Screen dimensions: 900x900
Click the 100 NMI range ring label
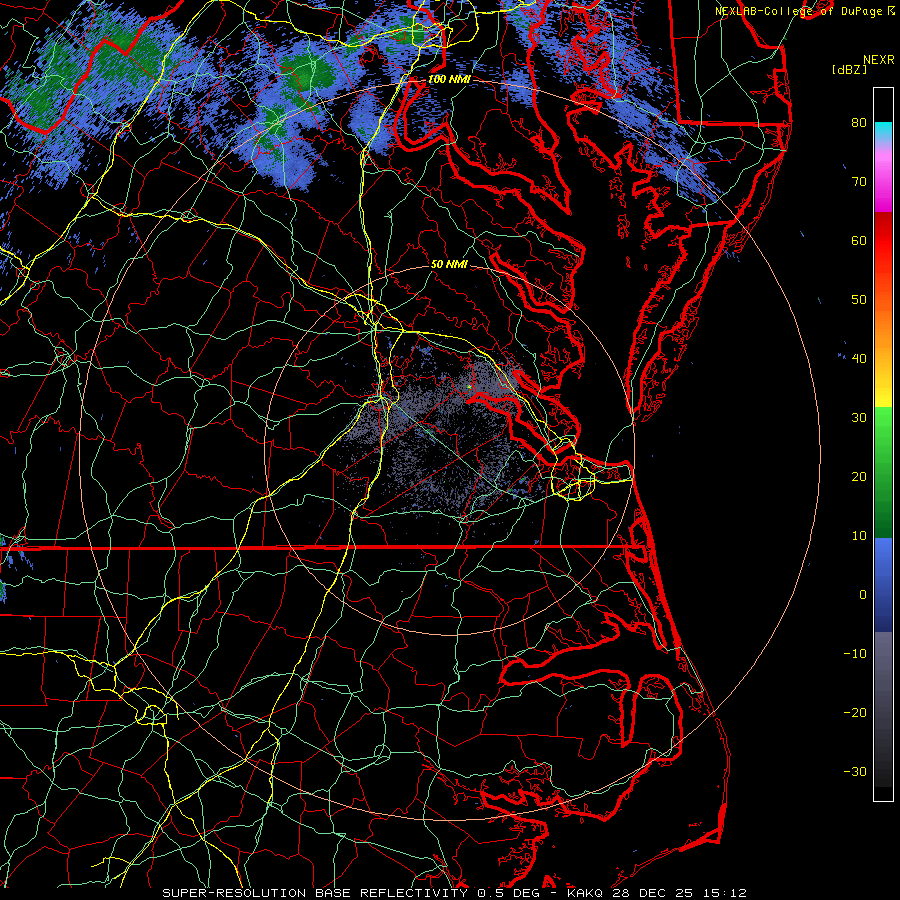[x=449, y=79]
